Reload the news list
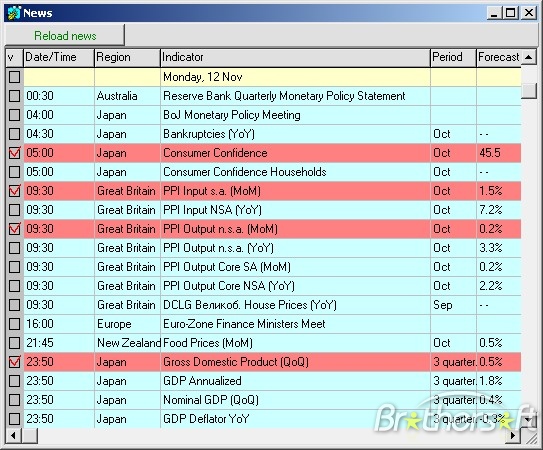 click(x=65, y=35)
